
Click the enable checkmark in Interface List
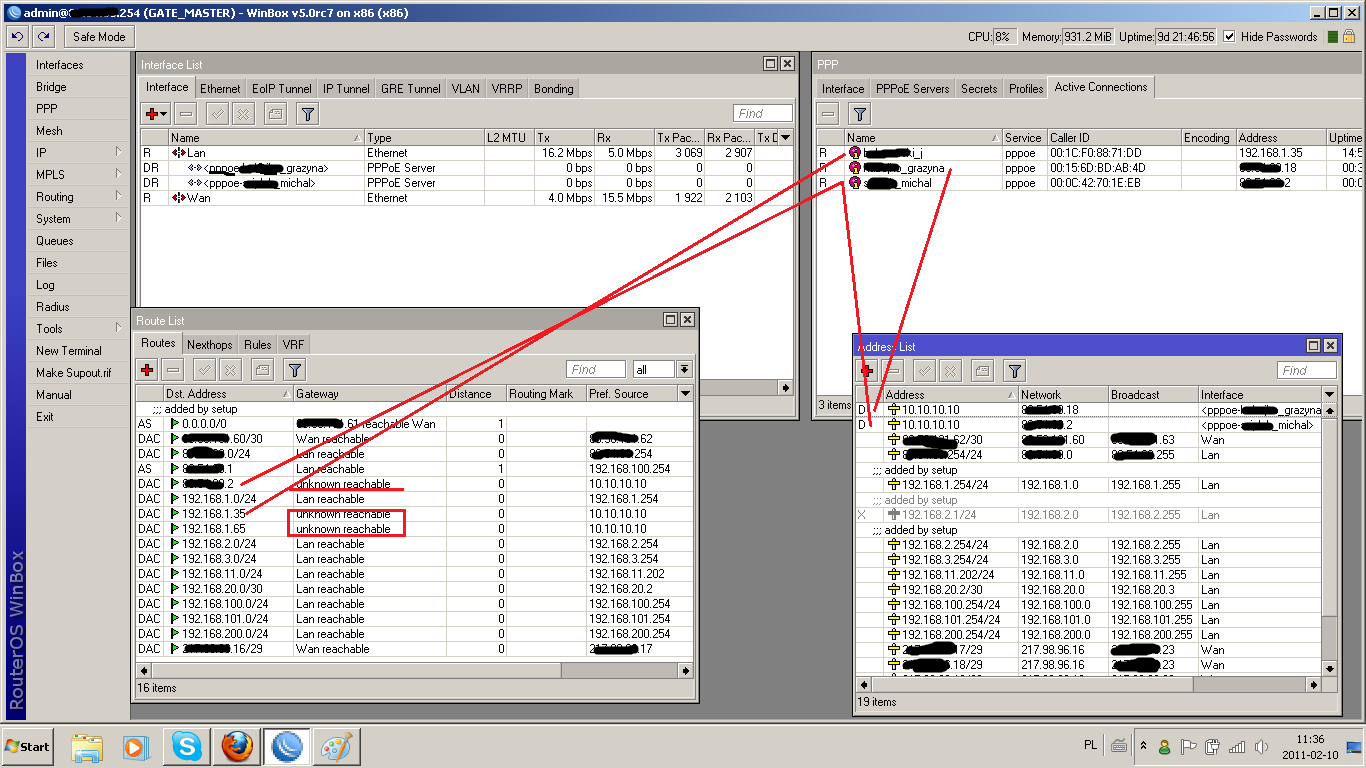(219, 114)
